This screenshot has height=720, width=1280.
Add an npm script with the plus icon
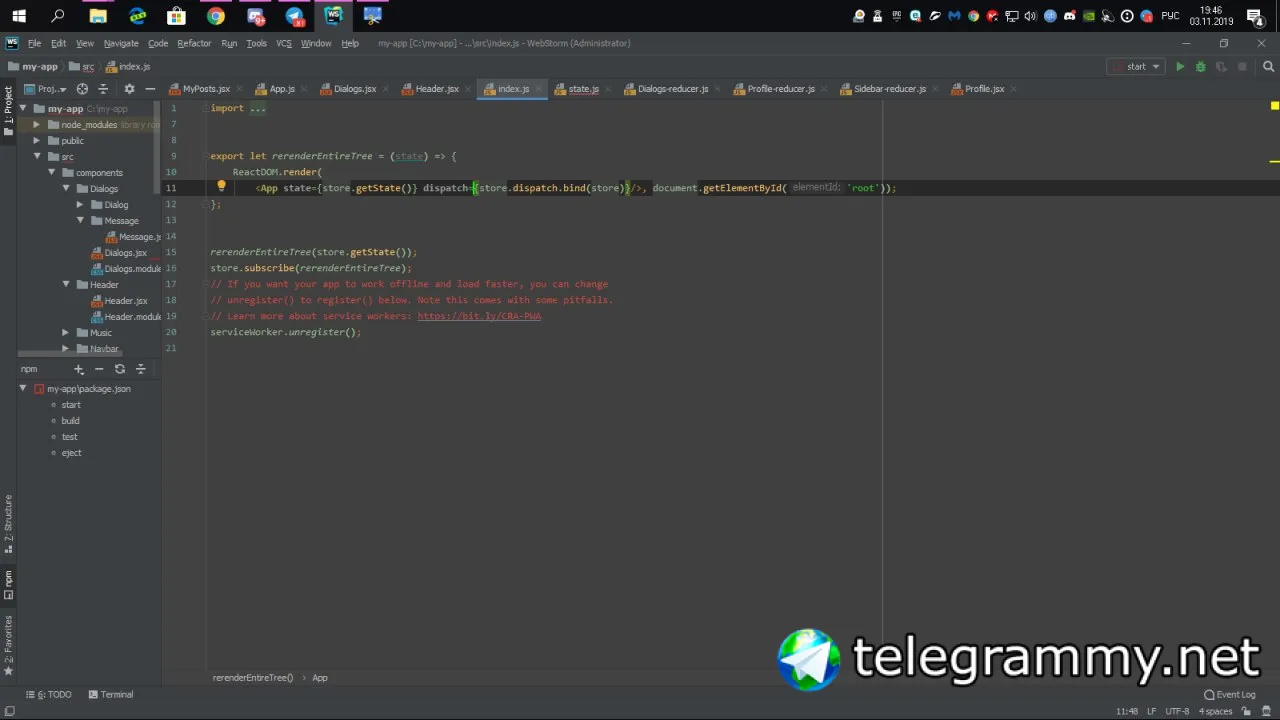tap(79, 369)
